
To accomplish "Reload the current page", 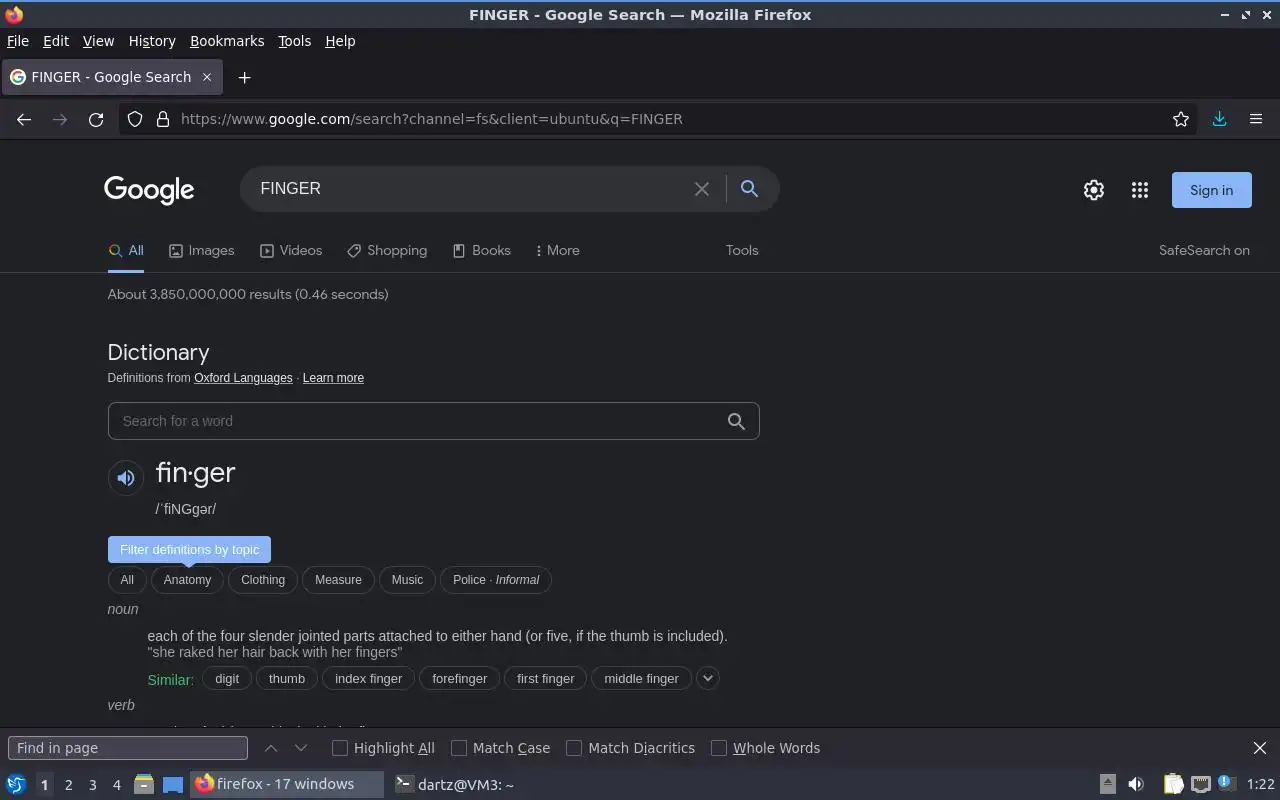I will click(x=96, y=119).
